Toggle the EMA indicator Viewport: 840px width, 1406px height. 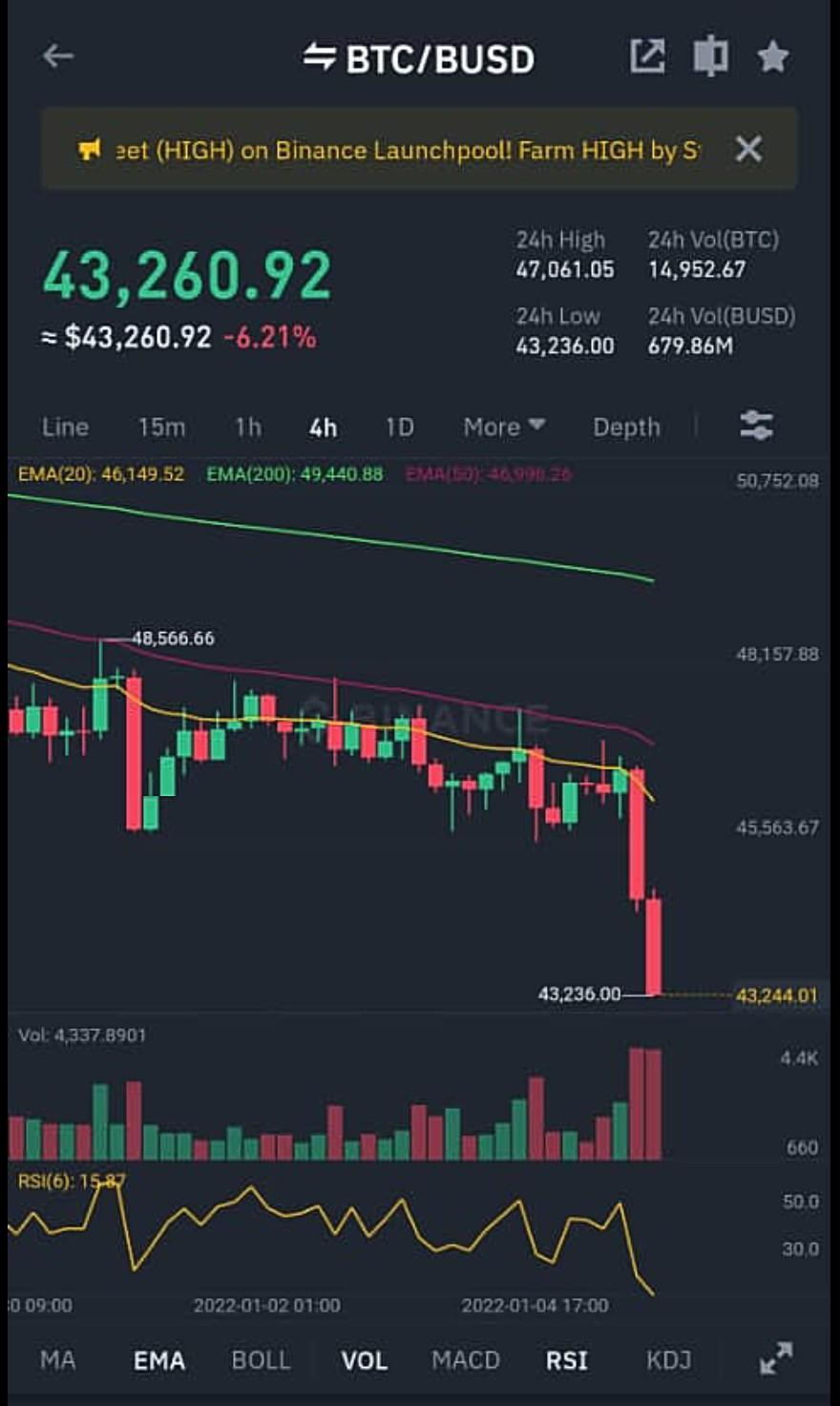158,1360
